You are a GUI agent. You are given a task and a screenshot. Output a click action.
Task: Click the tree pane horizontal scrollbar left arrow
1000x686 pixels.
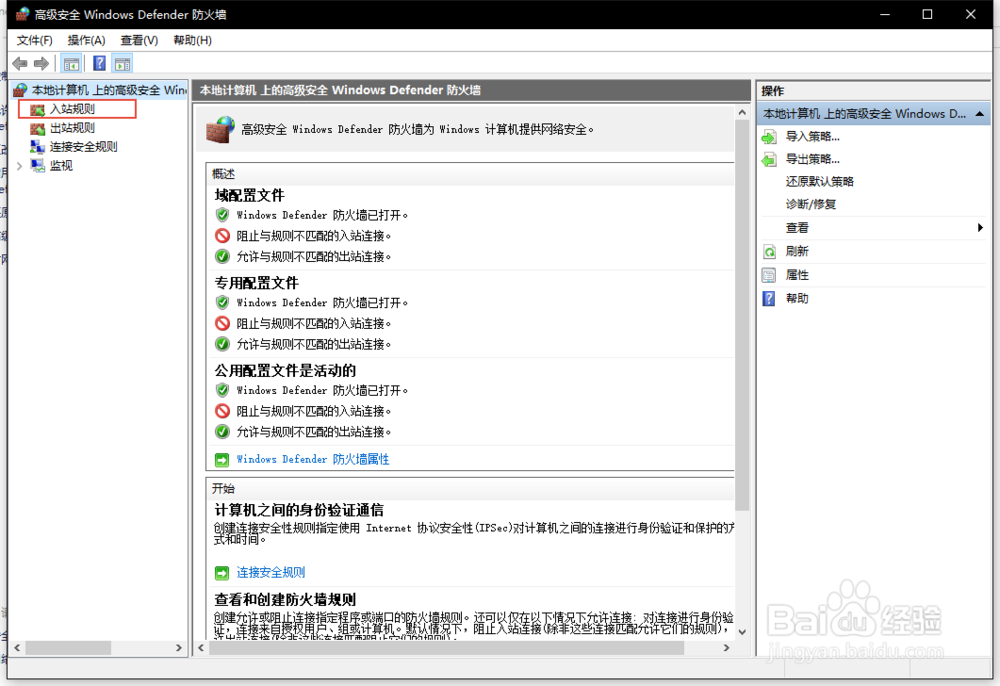(17, 648)
